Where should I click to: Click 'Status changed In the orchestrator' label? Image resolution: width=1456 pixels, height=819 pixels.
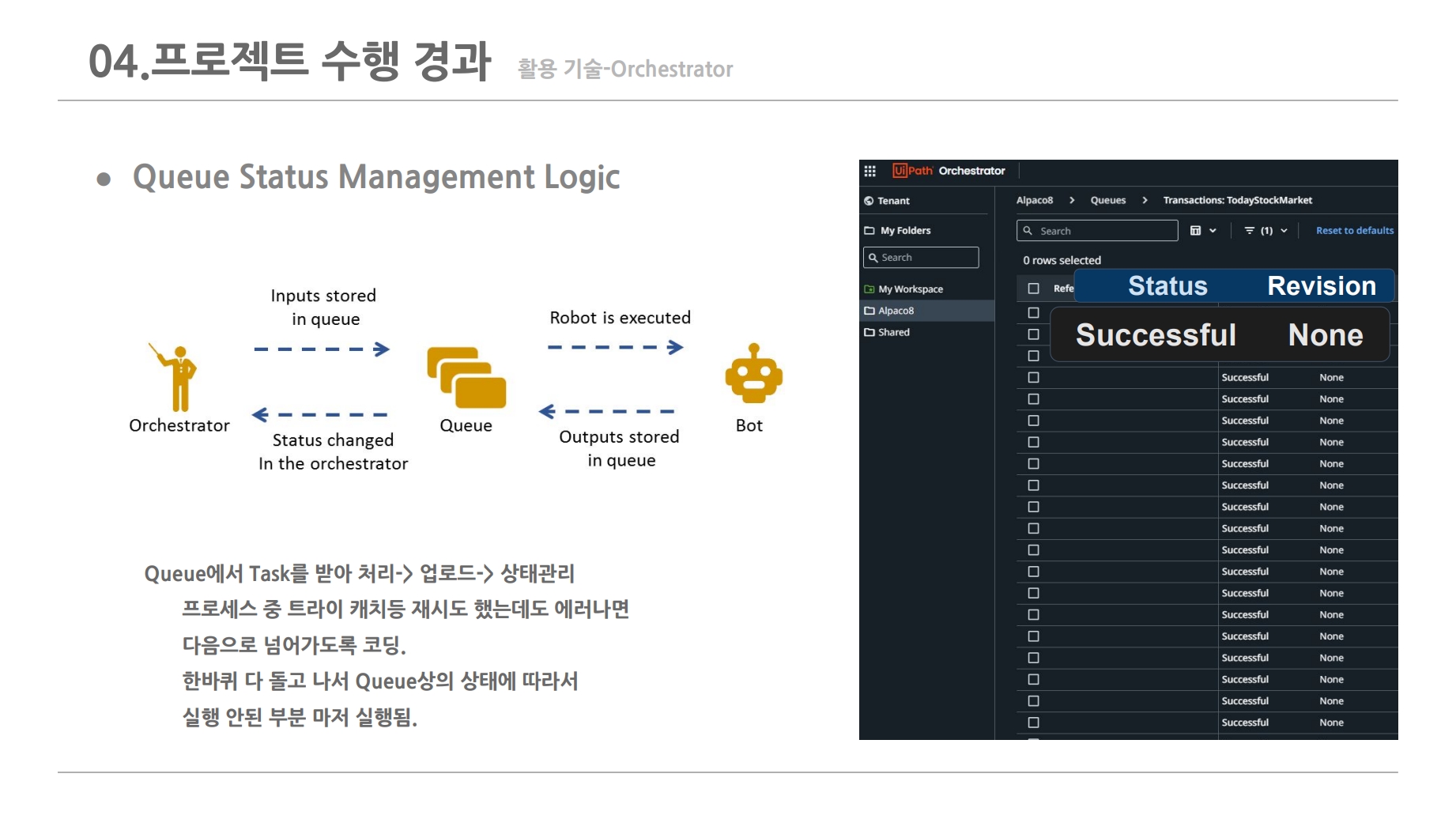pos(333,451)
